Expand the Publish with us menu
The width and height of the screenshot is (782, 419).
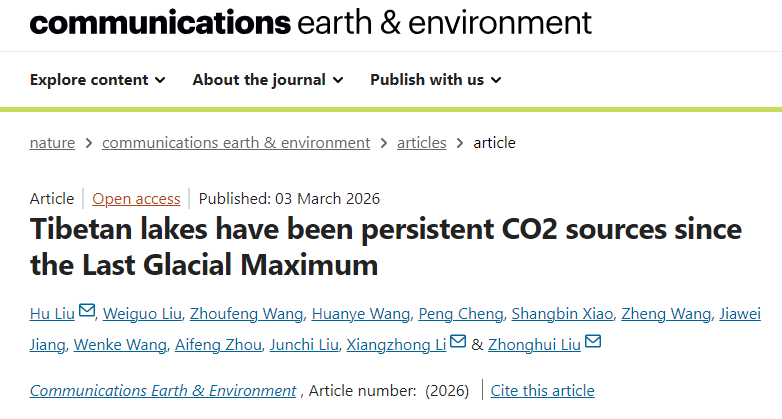pyautogui.click(x=435, y=80)
